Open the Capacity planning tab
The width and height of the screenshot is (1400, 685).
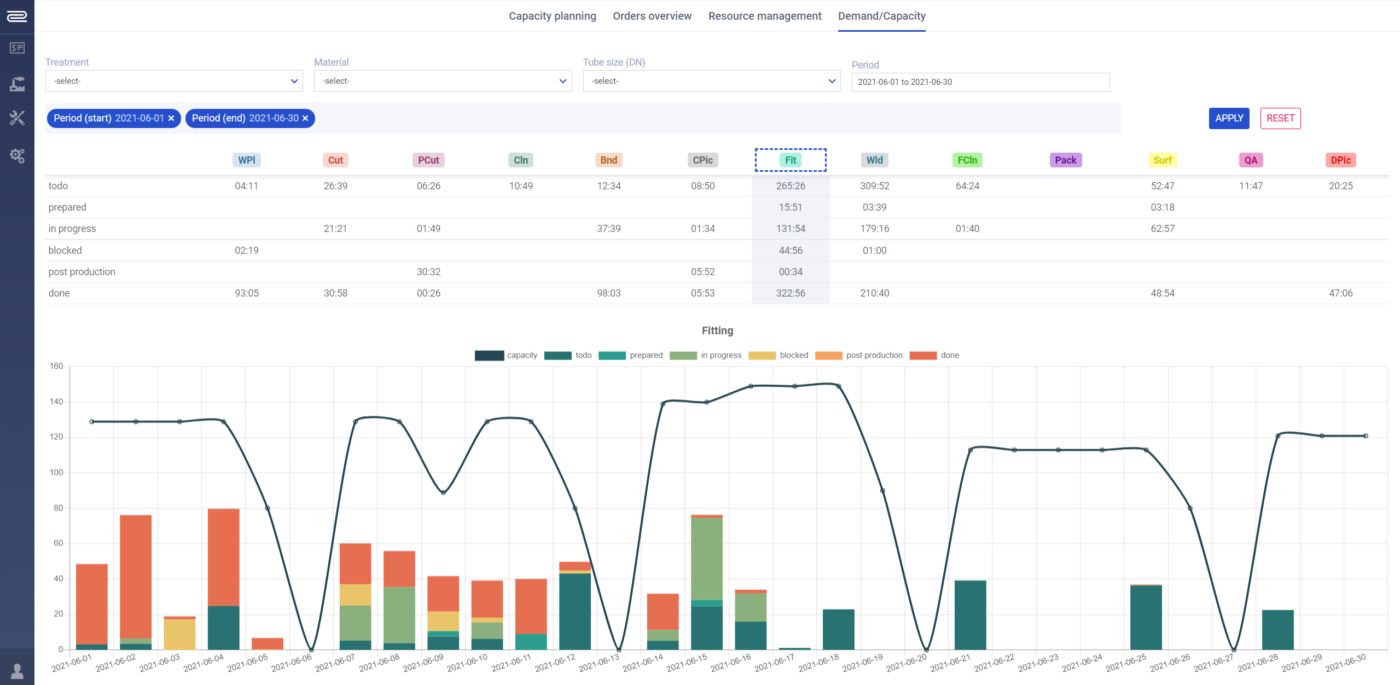coord(552,16)
